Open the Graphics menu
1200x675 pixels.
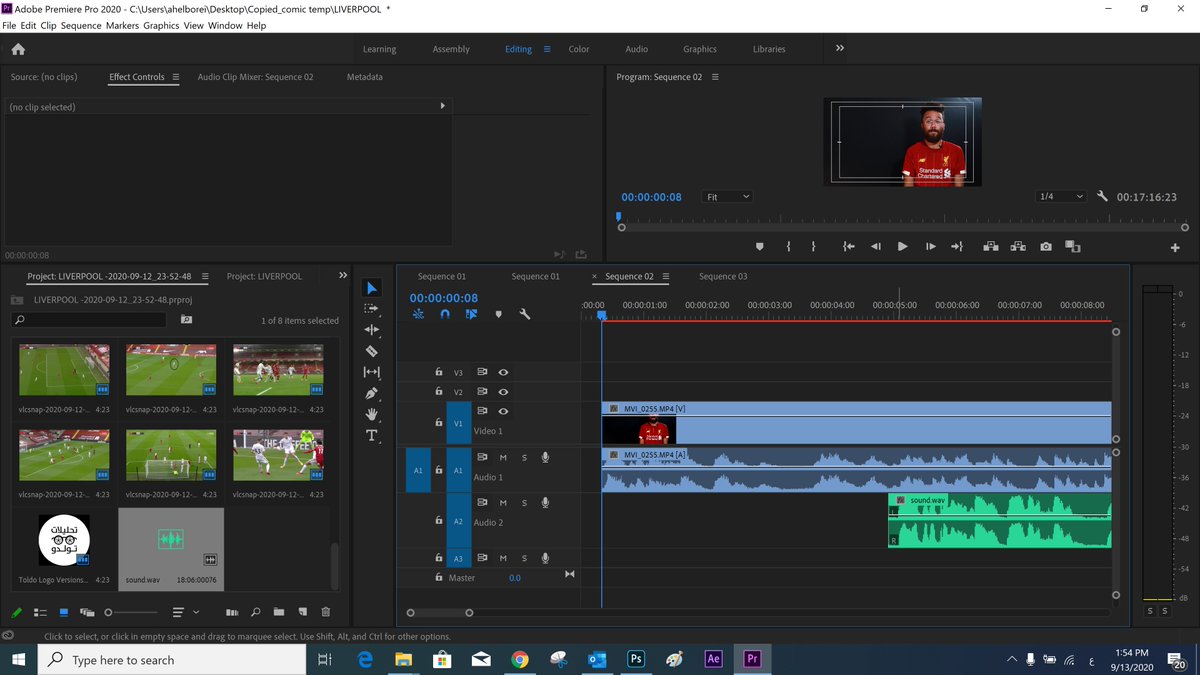coord(161,25)
